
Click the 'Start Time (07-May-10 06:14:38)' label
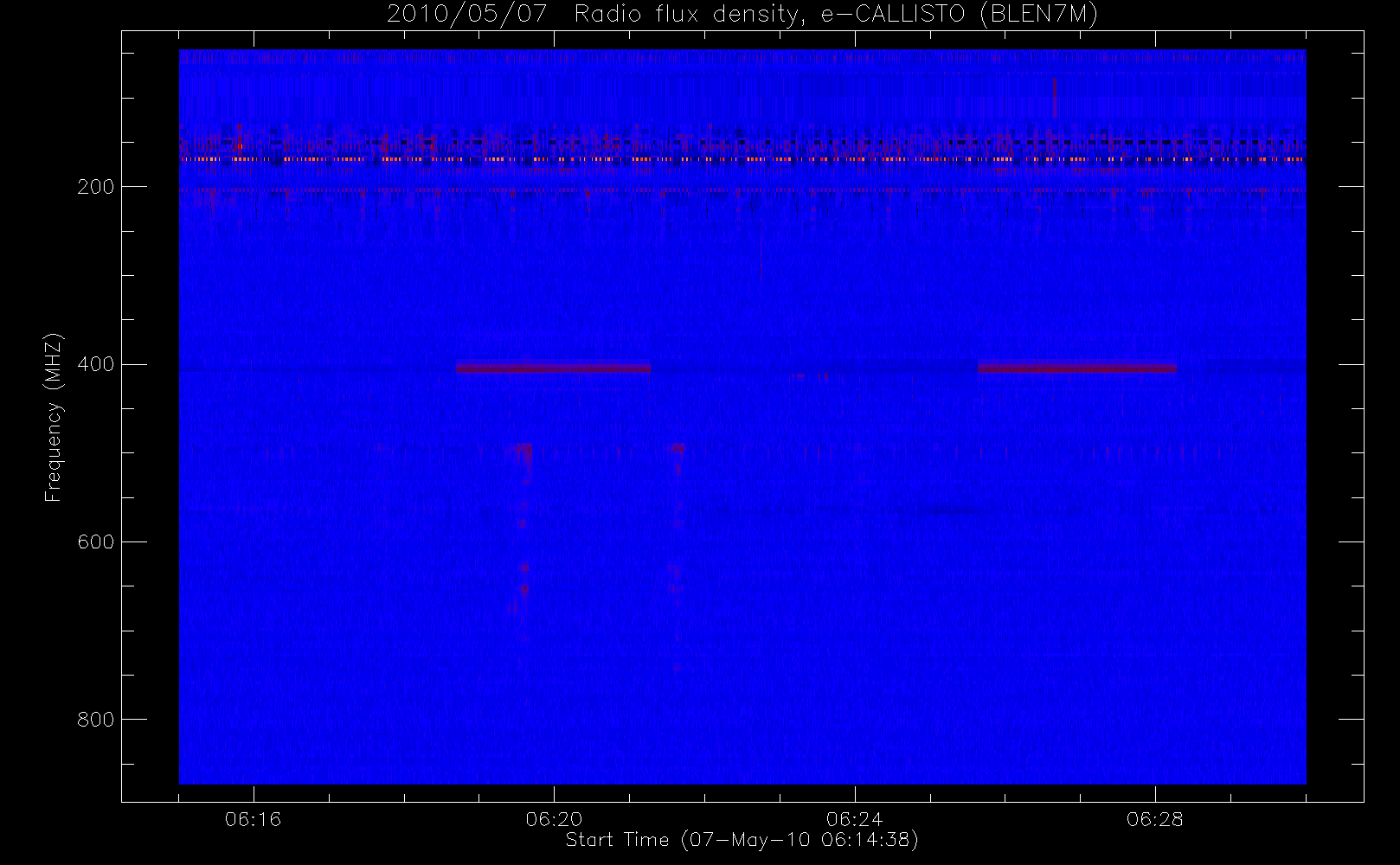742,840
